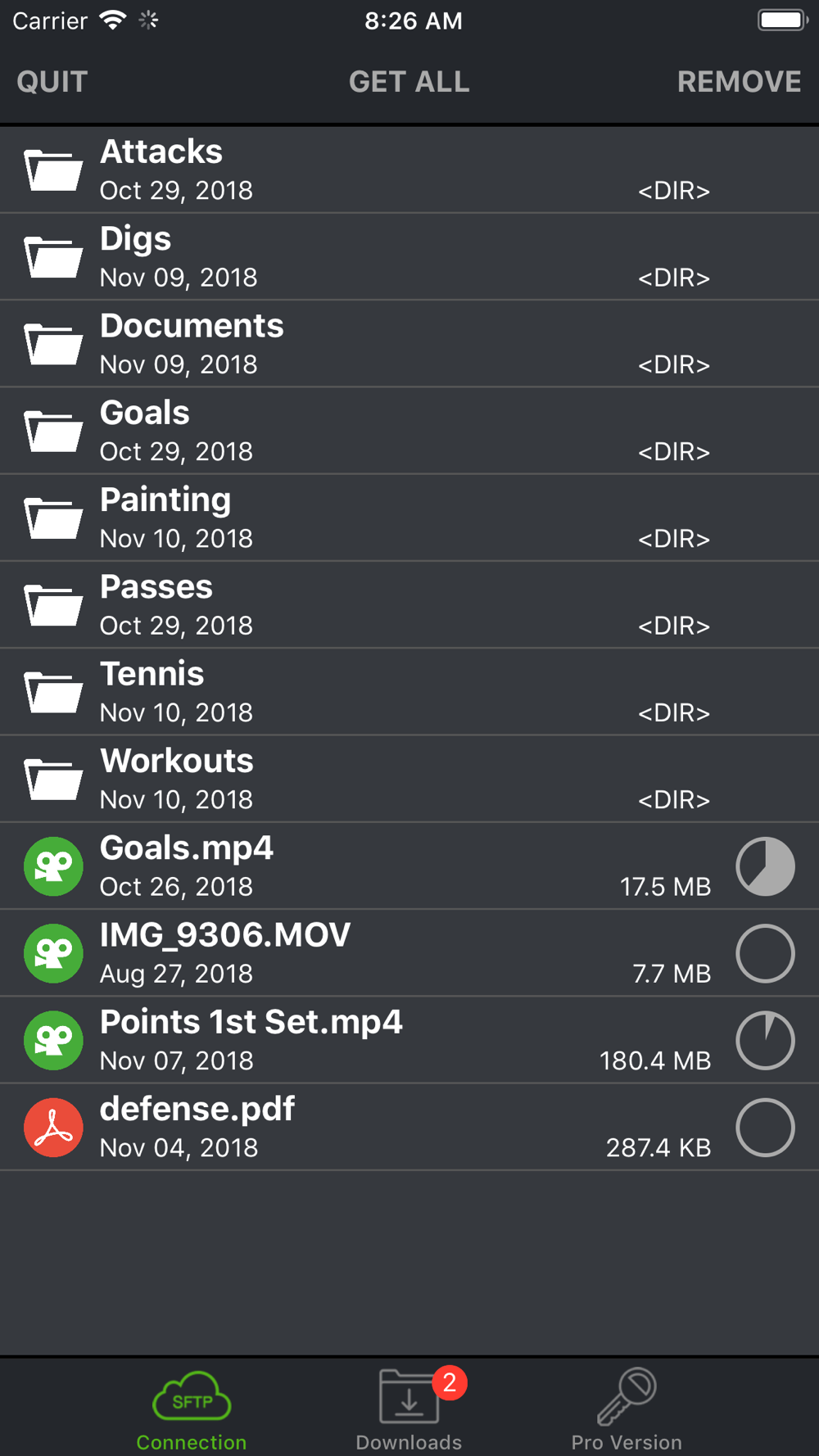Tap the Attacks folder icon
Screen dimensions: 819x1456
pos(53,170)
